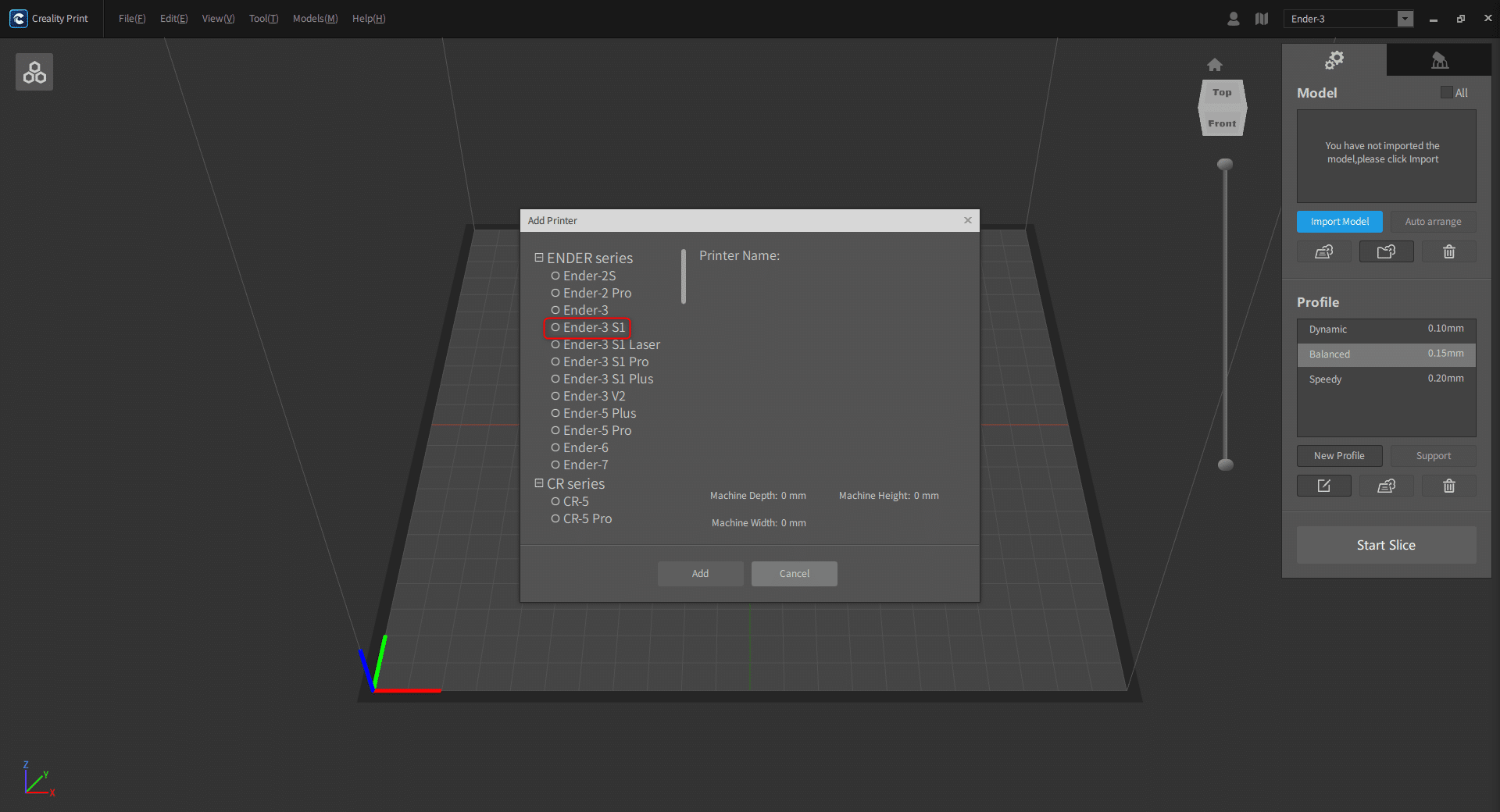
Task: Select Ender-5 Plus printer option
Action: tap(594, 413)
